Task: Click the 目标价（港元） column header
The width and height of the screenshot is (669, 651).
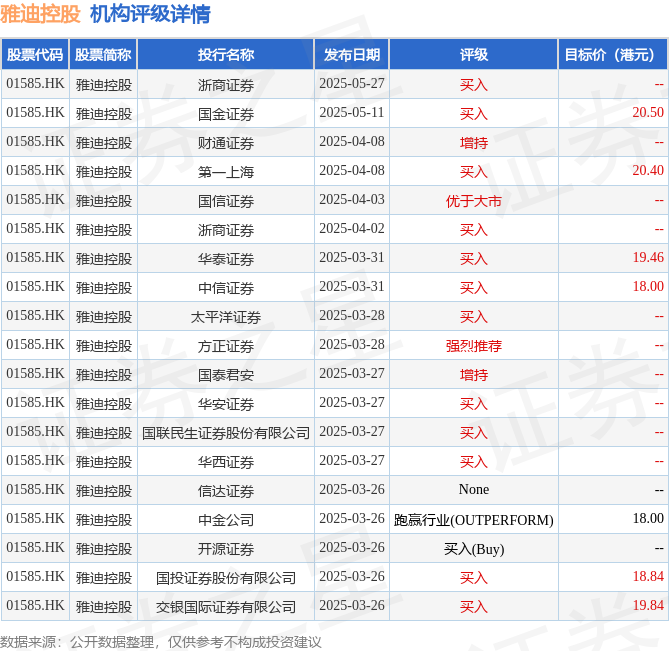Action: coord(613,55)
